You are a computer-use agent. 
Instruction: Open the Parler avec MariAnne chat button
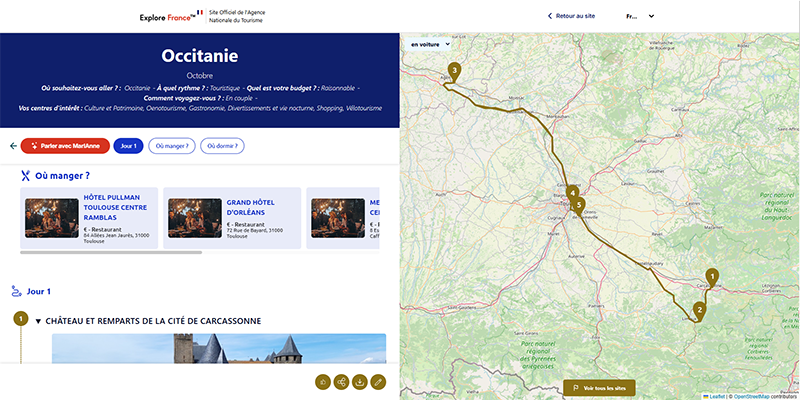(65, 146)
